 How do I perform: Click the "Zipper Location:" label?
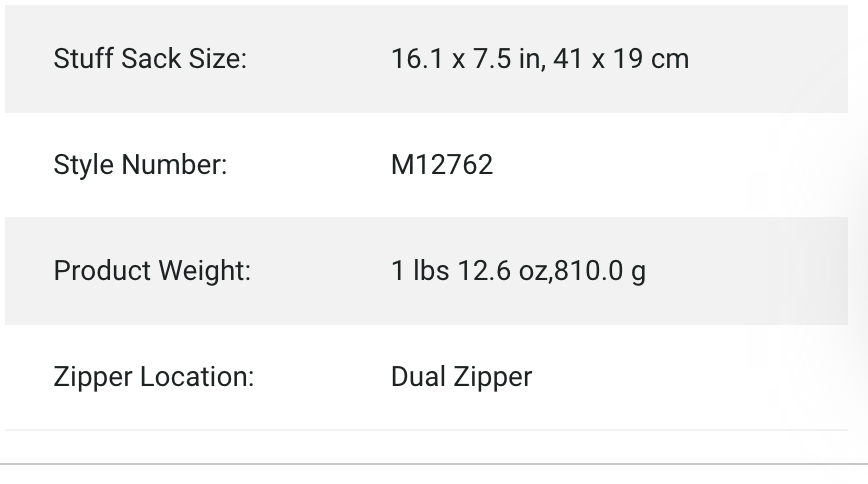click(x=154, y=377)
